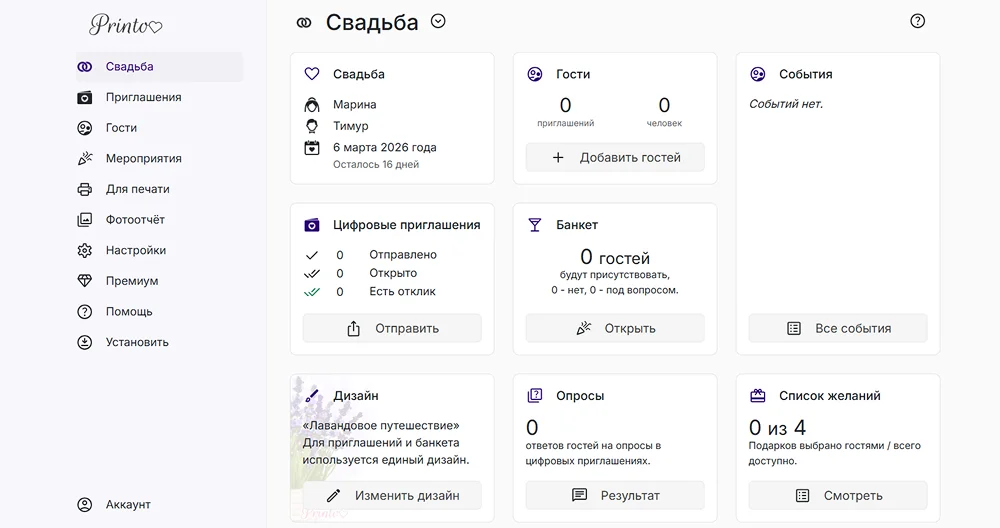Open Мероприятия from sidebar
The height and width of the screenshot is (528, 1000).
click(143, 158)
